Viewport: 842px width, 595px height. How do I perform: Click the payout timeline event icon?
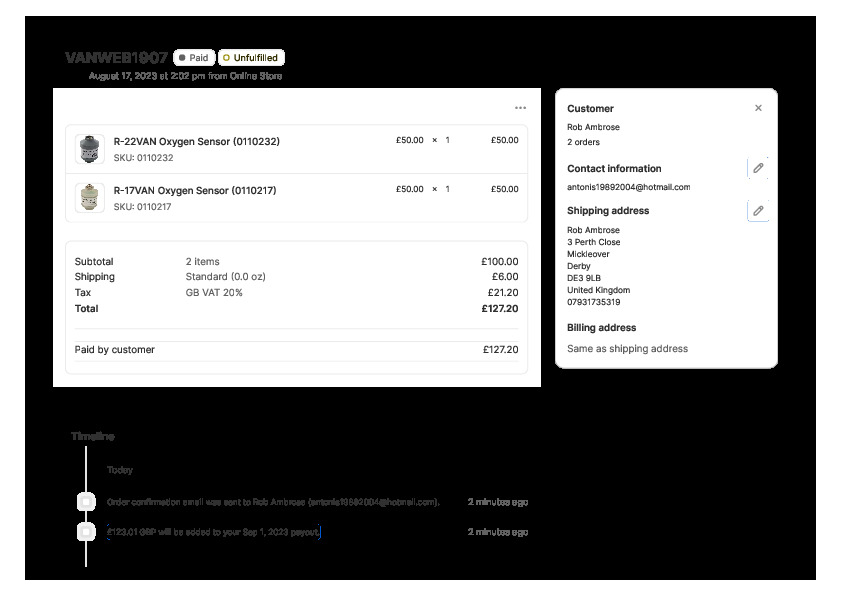(87, 532)
